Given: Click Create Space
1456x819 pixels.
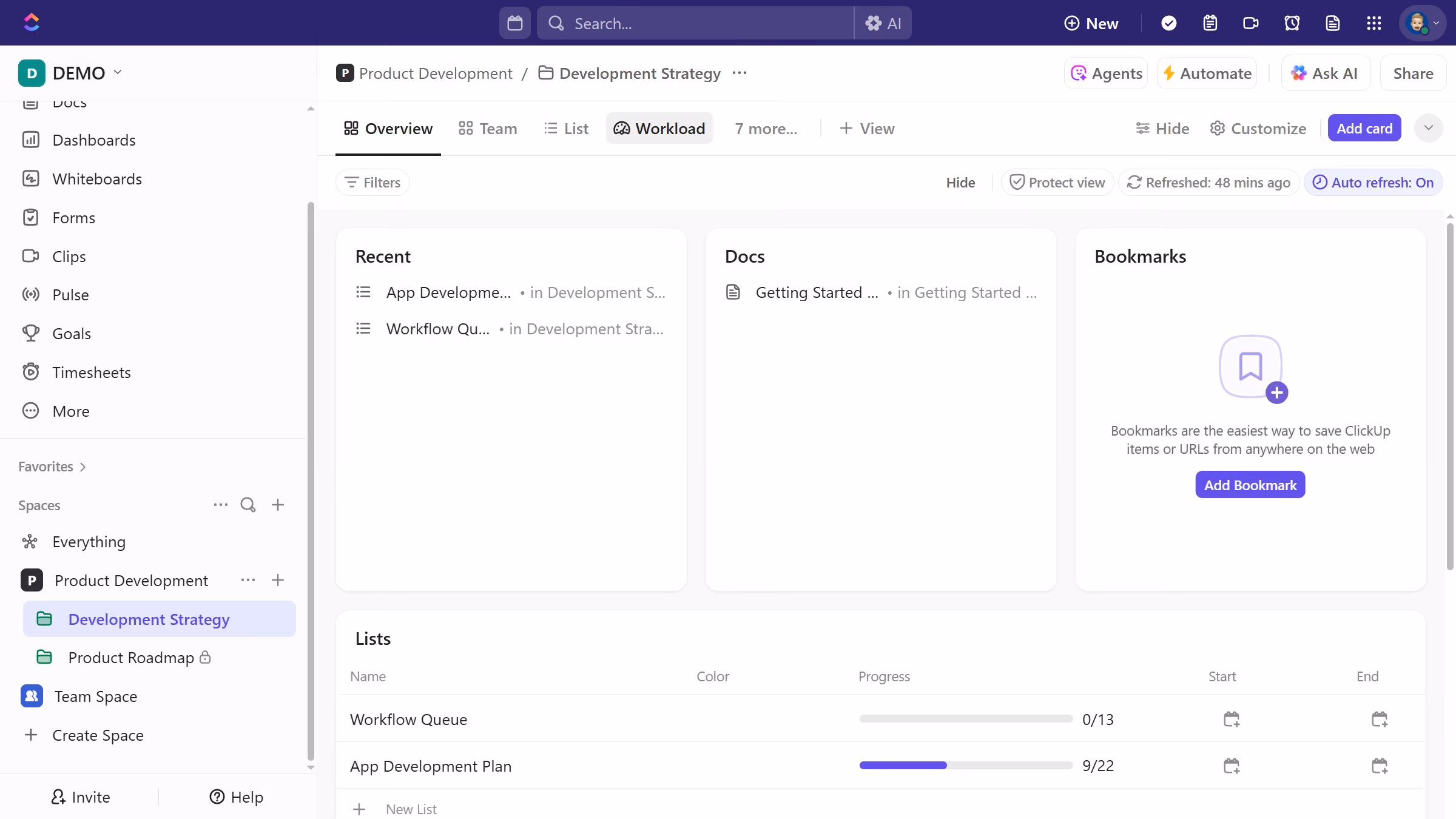Looking at the screenshot, I should (84, 735).
